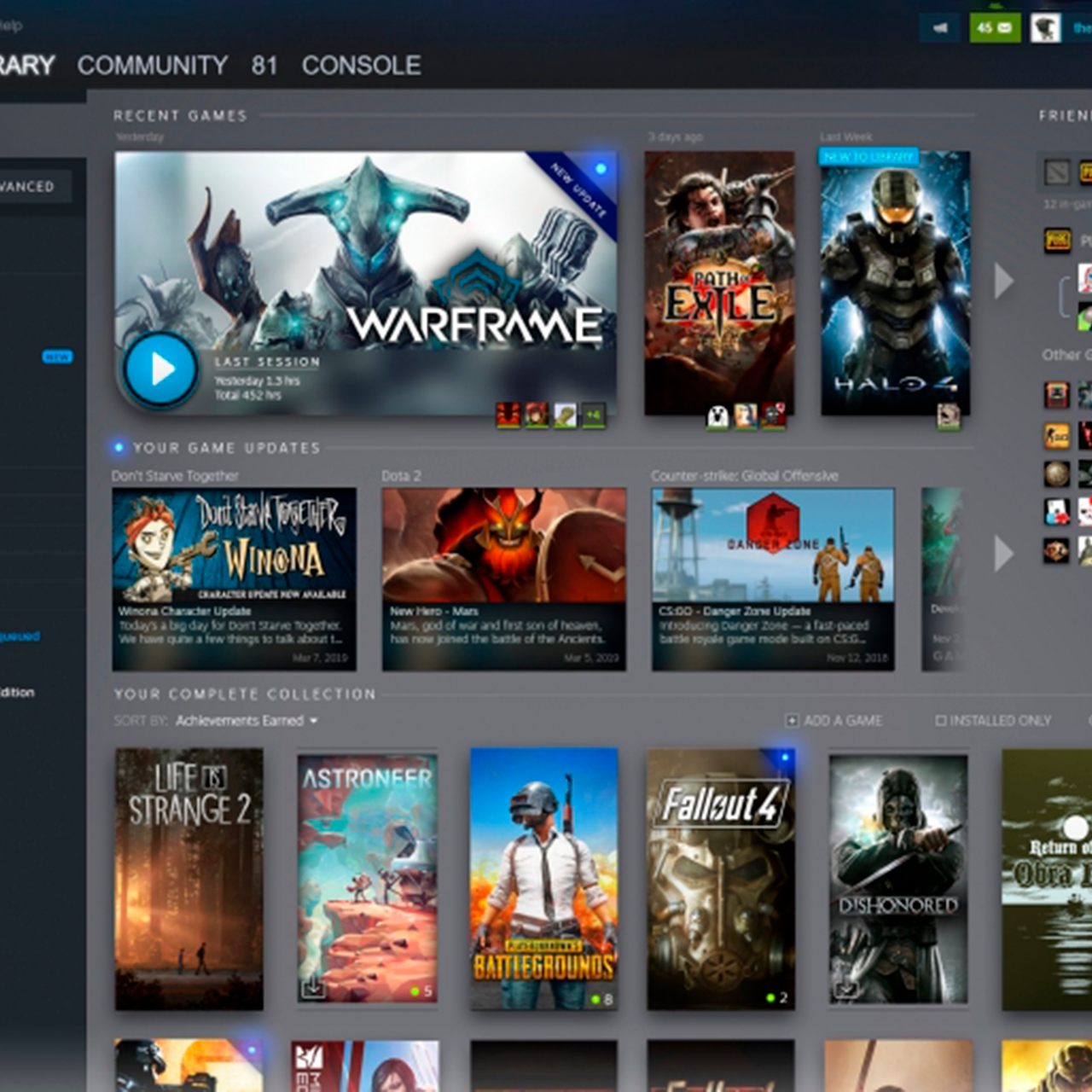The image size is (1092, 1092).
Task: Click second friend avatar under Warframe
Action: [537, 415]
